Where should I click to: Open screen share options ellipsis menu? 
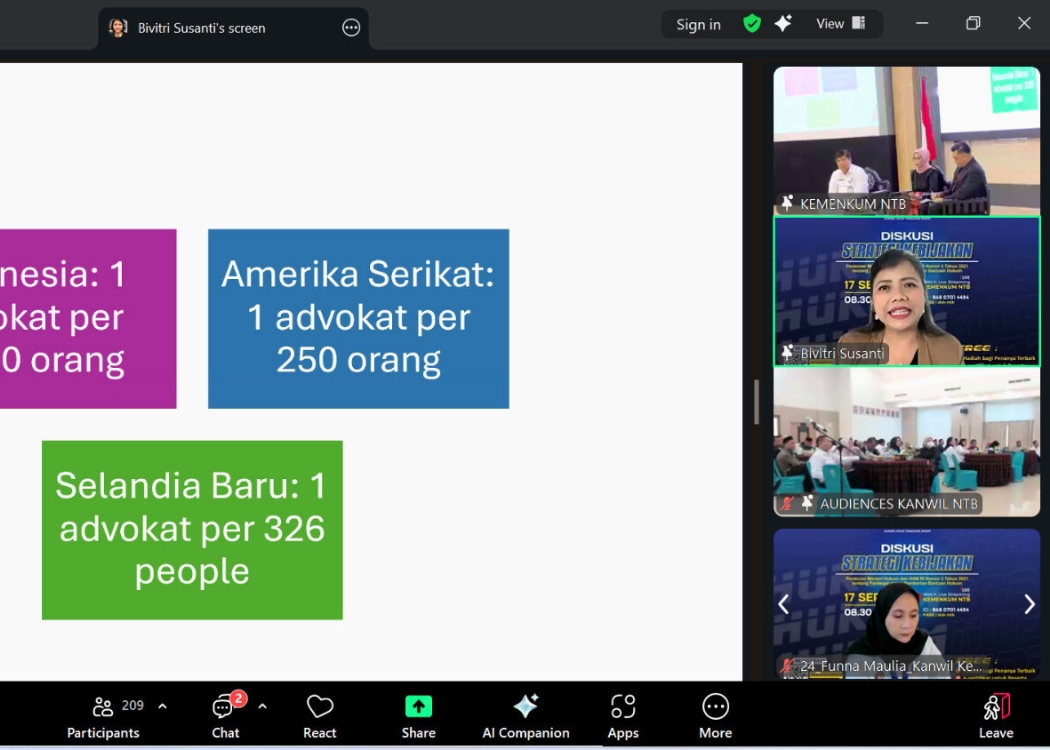(x=351, y=28)
